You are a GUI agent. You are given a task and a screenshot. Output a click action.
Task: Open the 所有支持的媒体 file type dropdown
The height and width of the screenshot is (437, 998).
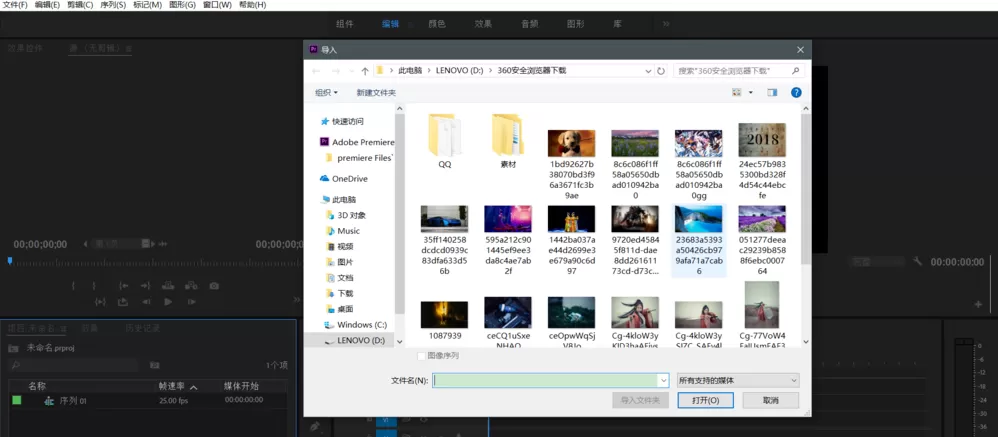738,380
